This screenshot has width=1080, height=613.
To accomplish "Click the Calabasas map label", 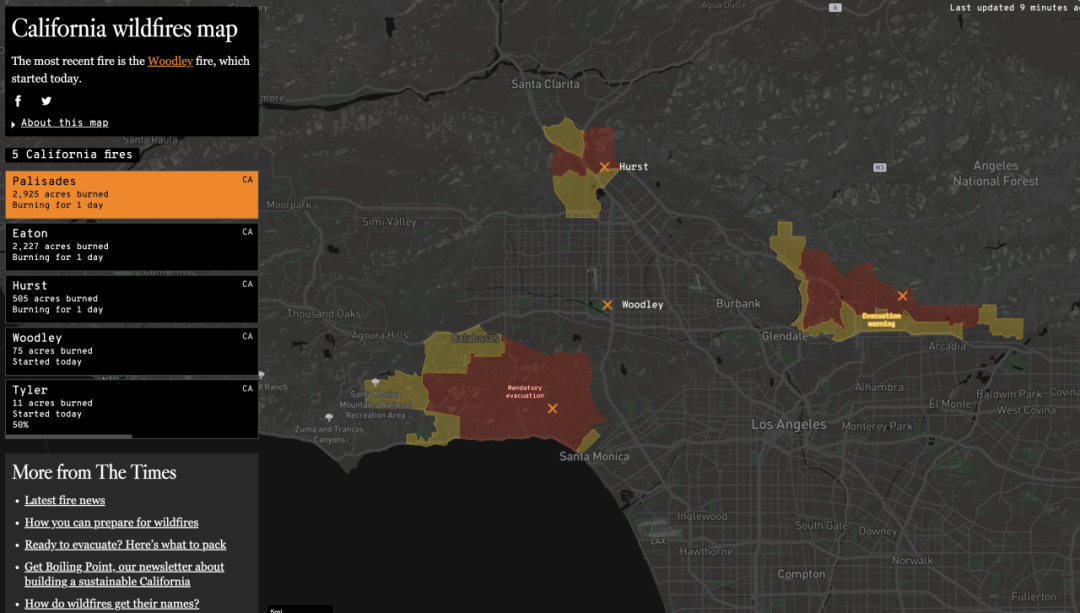I will click(x=475, y=338).
